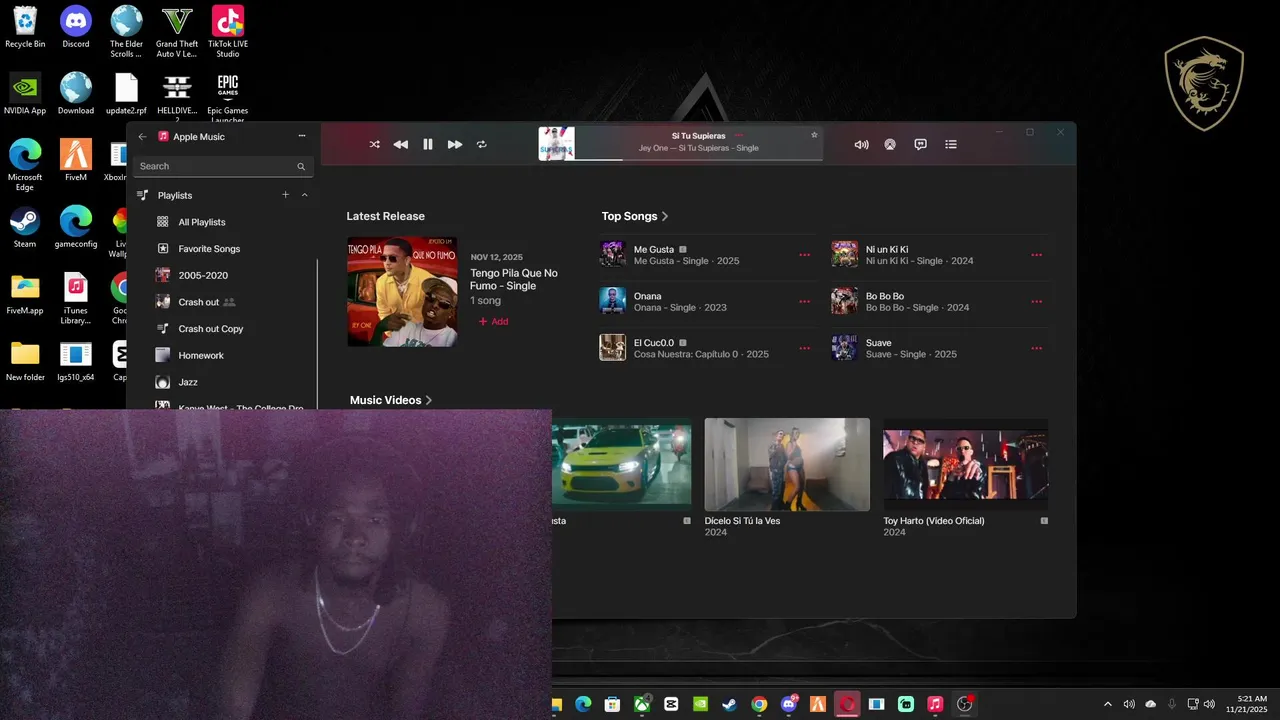Add the Tengo Pila Que No Fumo single

pyautogui.click(x=493, y=322)
